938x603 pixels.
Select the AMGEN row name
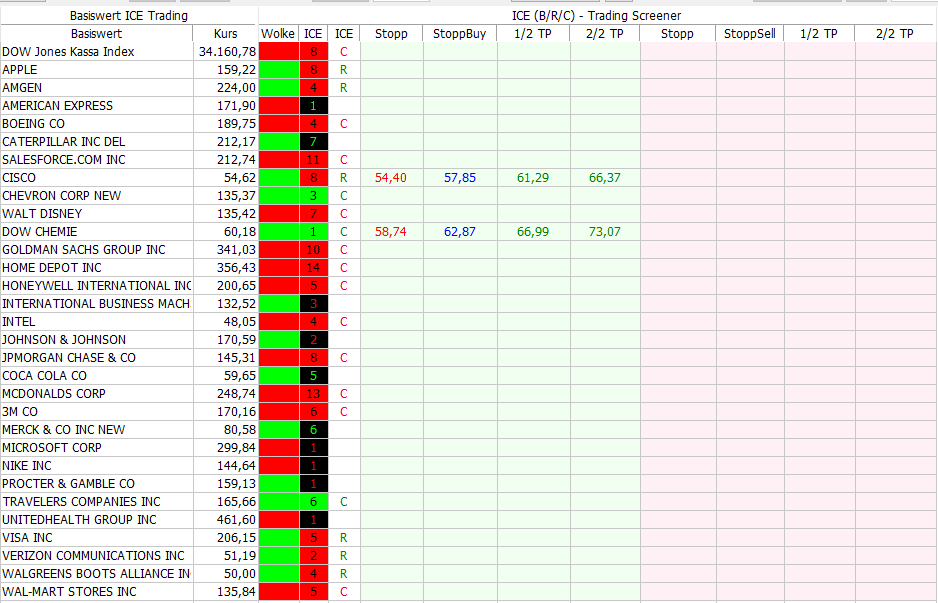click(22, 88)
